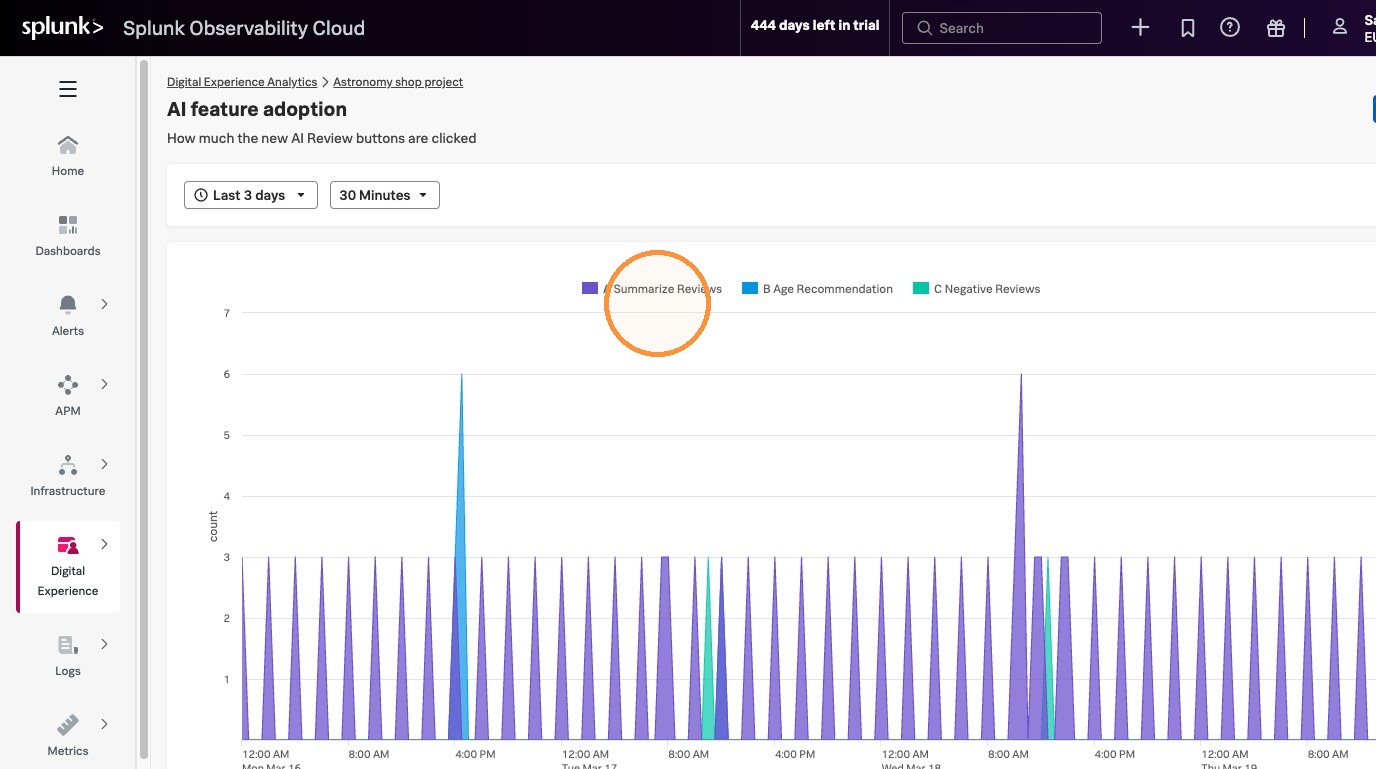
Task: Expand the Infrastructure submenu chevron
Action: [x=104, y=464]
